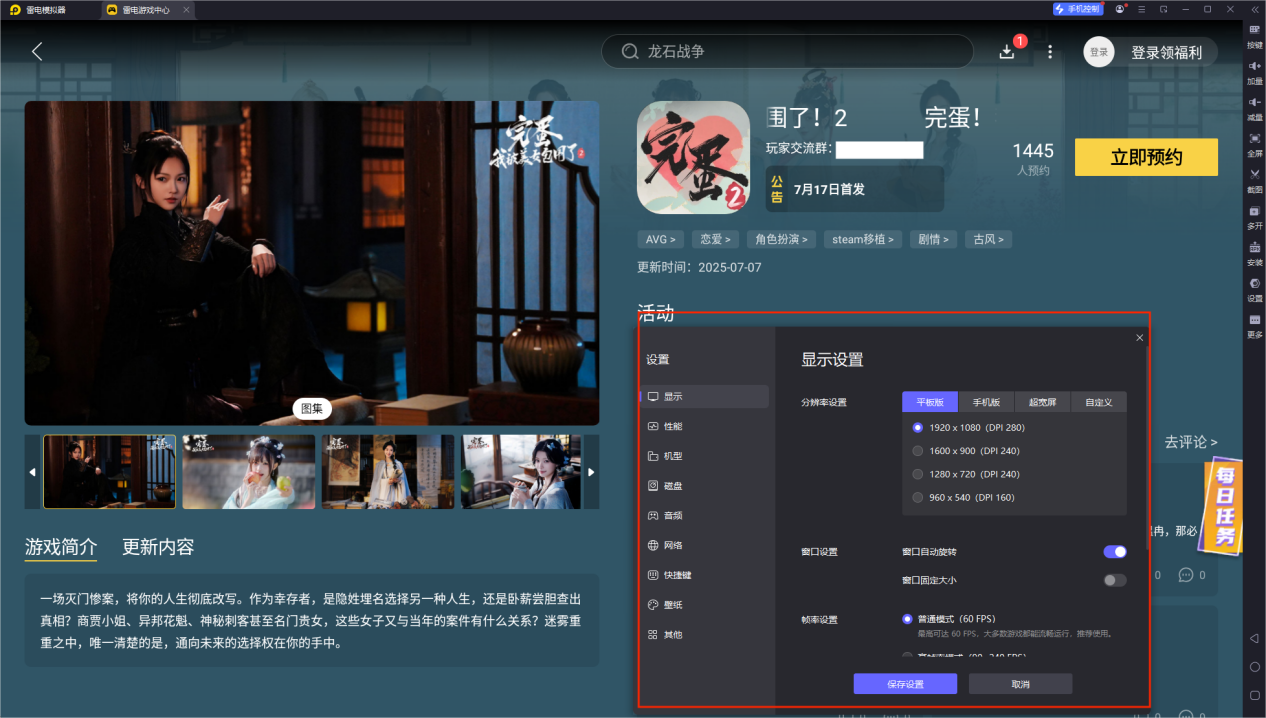Select 1920 x 1080 (DPI 280) resolution

(969, 427)
